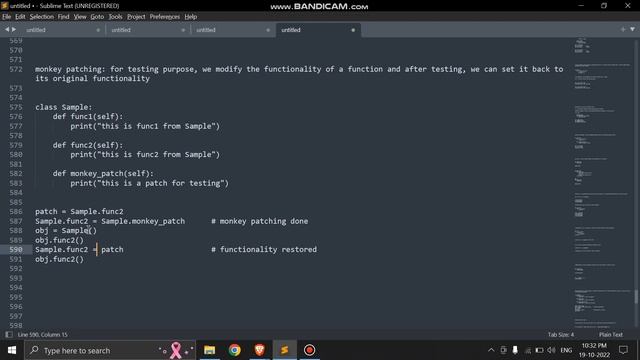
Task: Open File Explorer from taskbar
Action: tap(210, 350)
